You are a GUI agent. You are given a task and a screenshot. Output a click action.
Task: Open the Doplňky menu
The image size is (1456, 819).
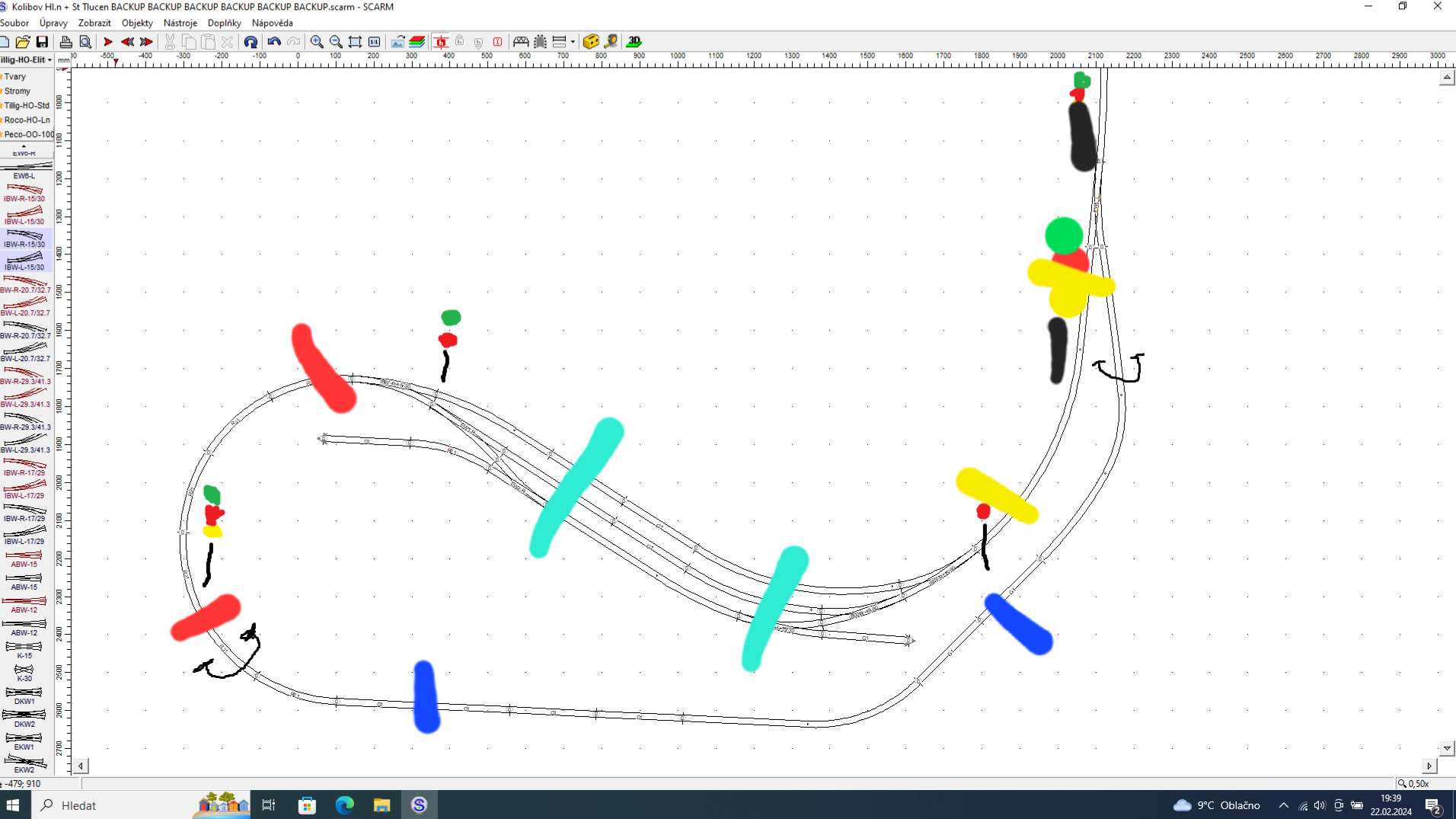point(224,23)
